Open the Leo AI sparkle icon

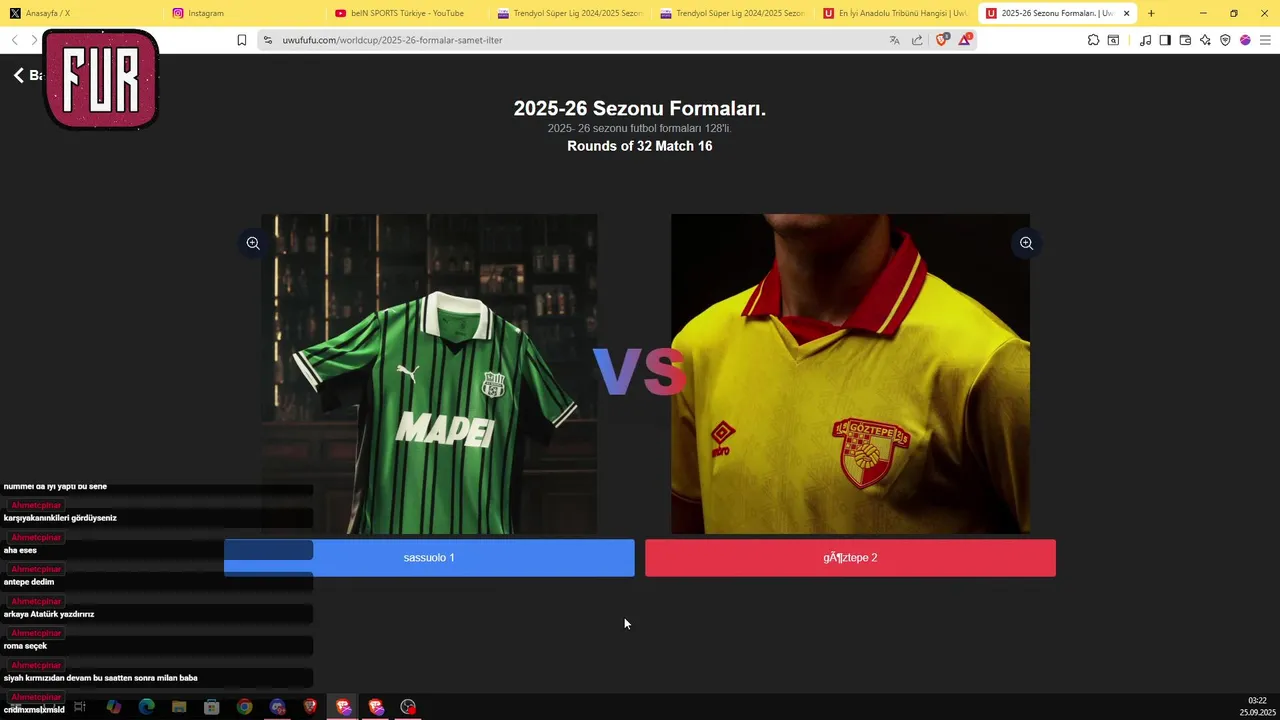click(1205, 40)
